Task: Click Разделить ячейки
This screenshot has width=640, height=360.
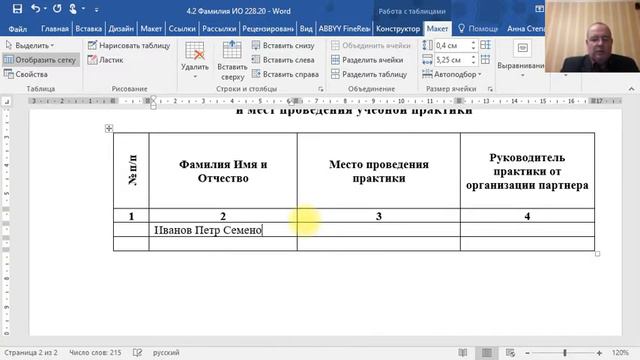Action: 367,60
